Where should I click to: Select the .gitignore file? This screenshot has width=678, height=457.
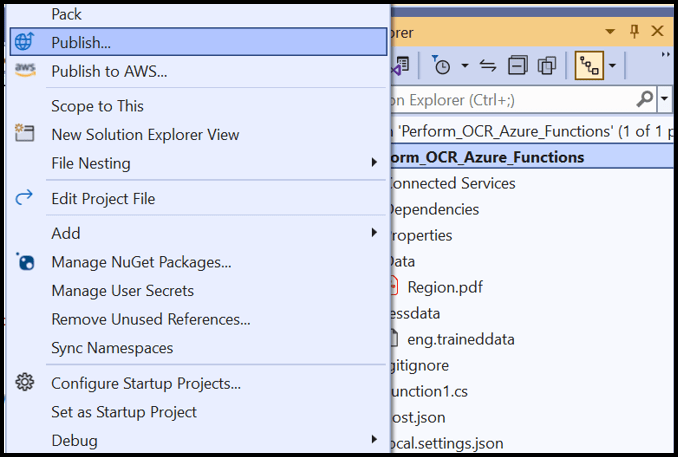[x=420, y=365]
